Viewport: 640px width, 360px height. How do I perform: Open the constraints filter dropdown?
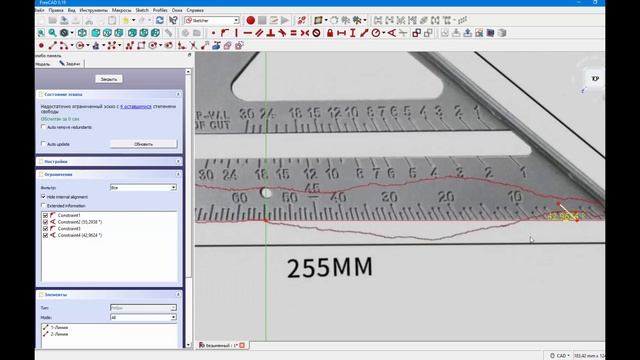pyautogui.click(x=143, y=187)
